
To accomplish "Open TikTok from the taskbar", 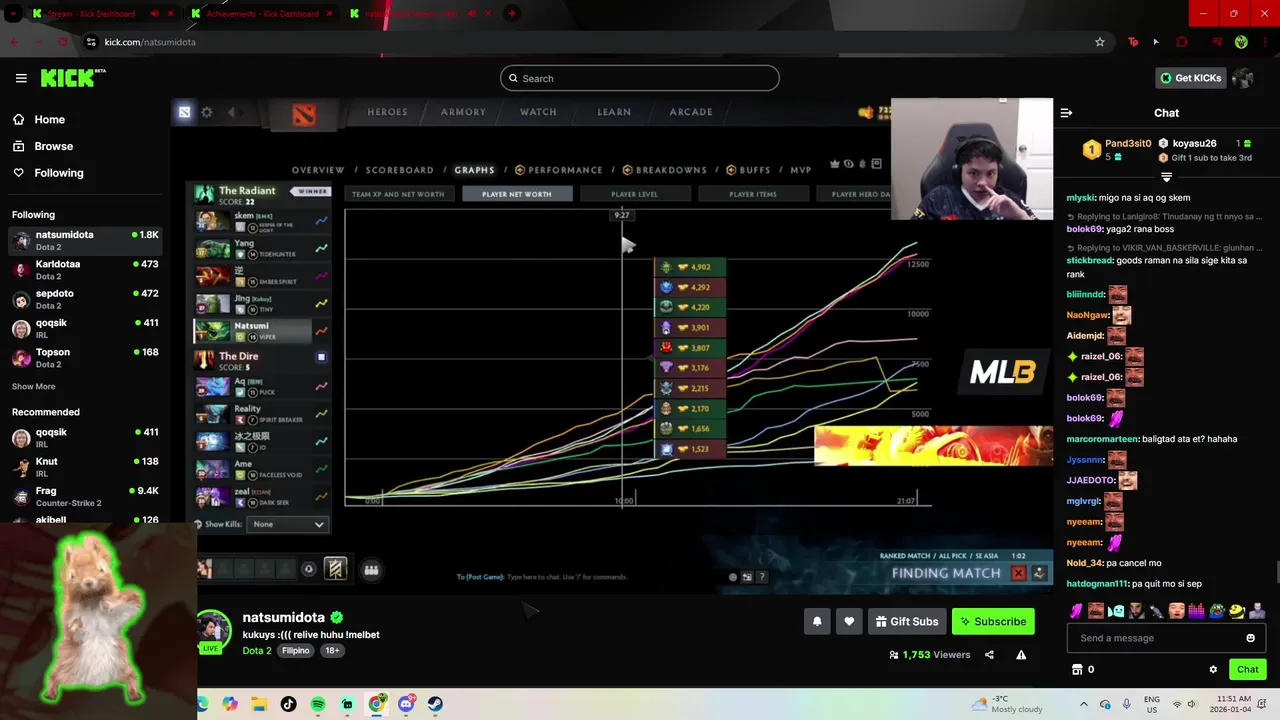I will [289, 704].
